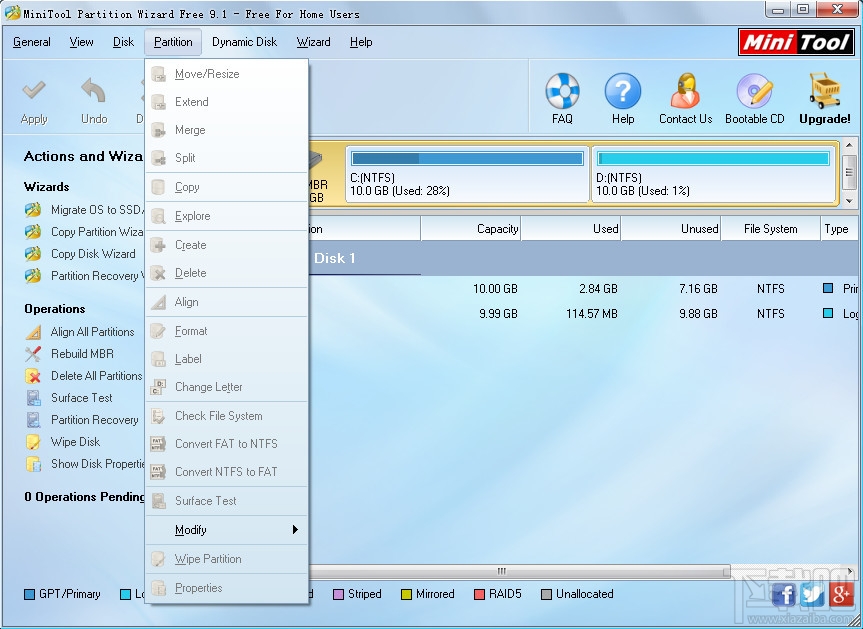Expand the Modify submenu
The height and width of the screenshot is (629, 863).
(x=190, y=529)
